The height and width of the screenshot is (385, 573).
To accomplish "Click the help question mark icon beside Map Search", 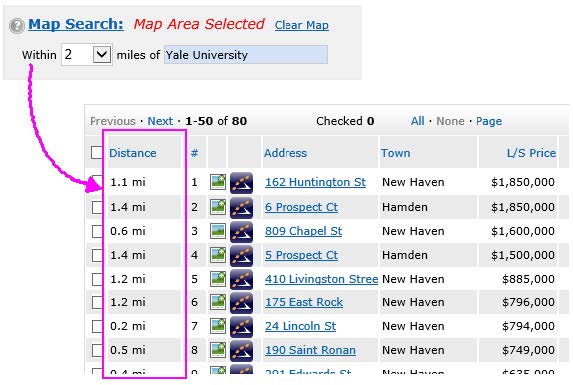I will click(17, 26).
